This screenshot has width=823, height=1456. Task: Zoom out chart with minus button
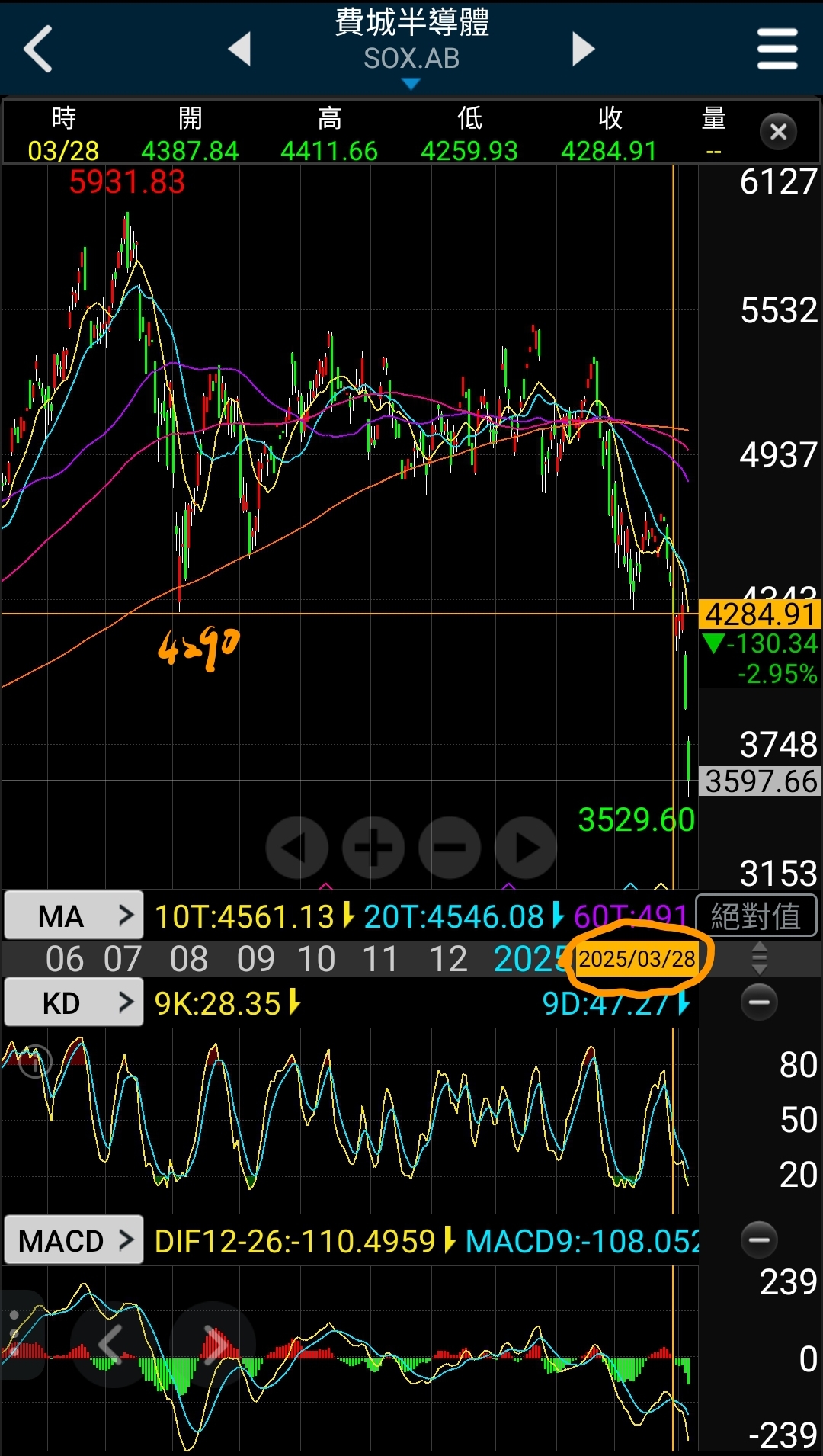[x=450, y=847]
